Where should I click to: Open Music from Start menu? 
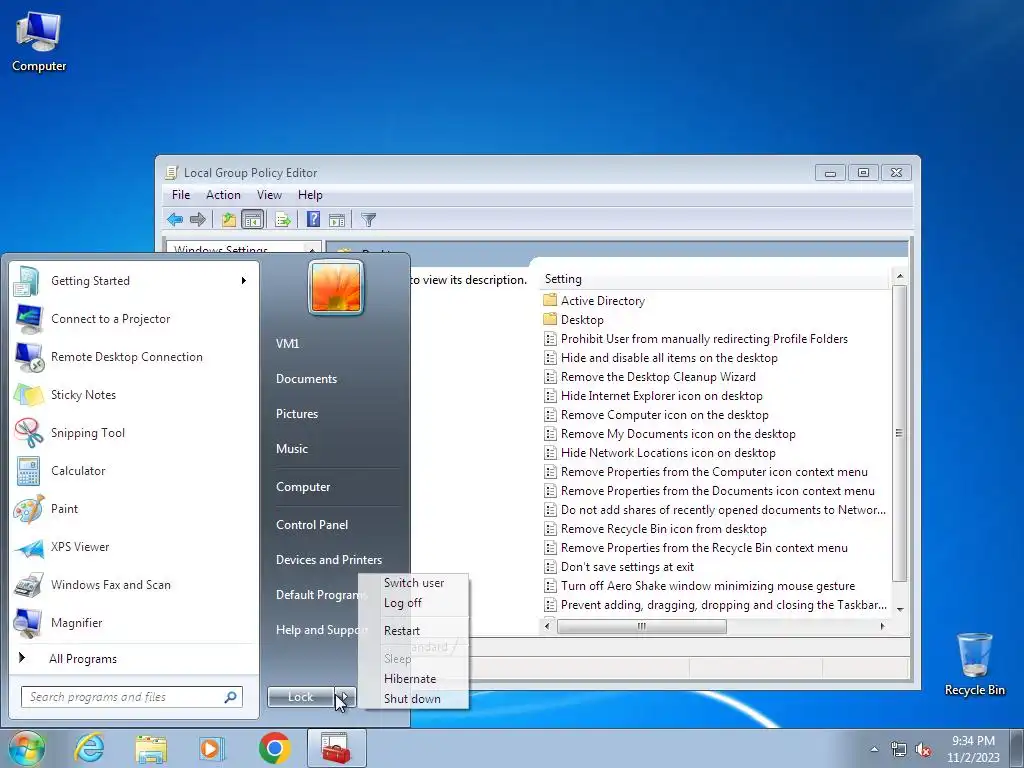[292, 449]
